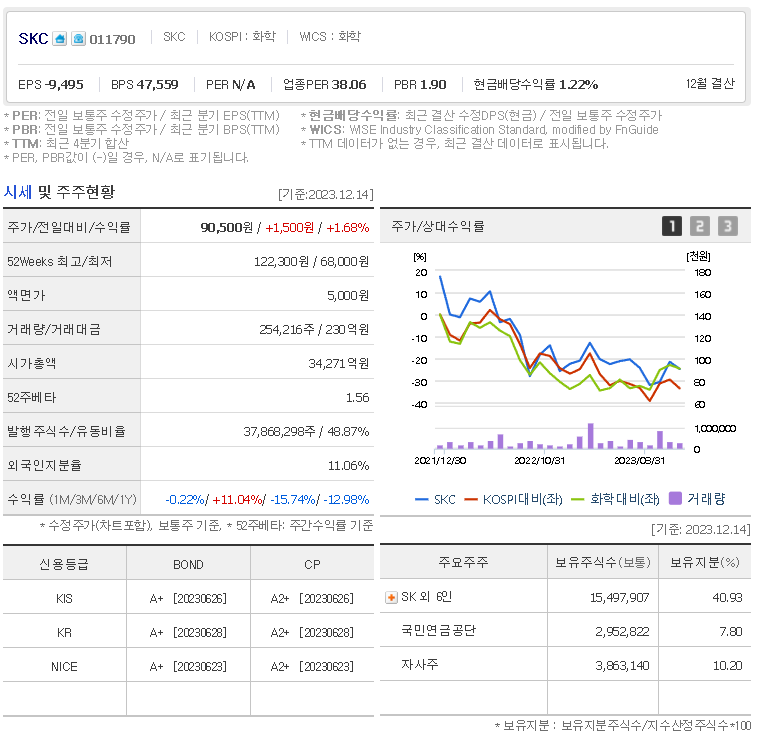The height and width of the screenshot is (740, 763).
Task: Click the telephone icon beside SKC
Action: tap(78, 38)
